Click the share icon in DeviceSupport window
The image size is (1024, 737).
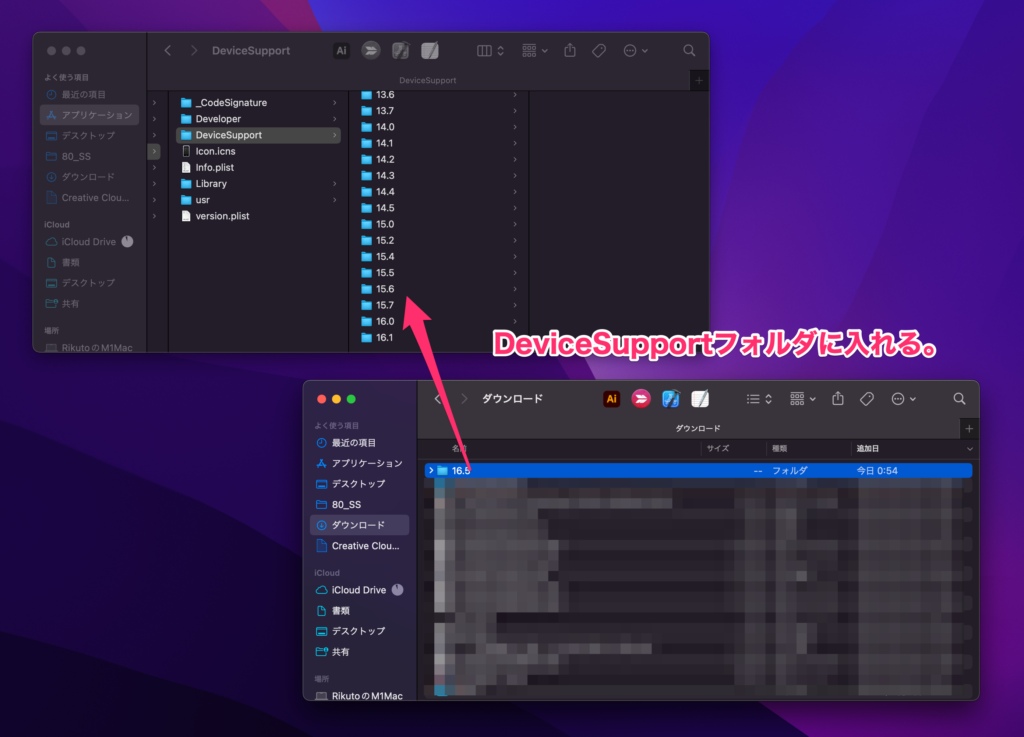coord(570,50)
